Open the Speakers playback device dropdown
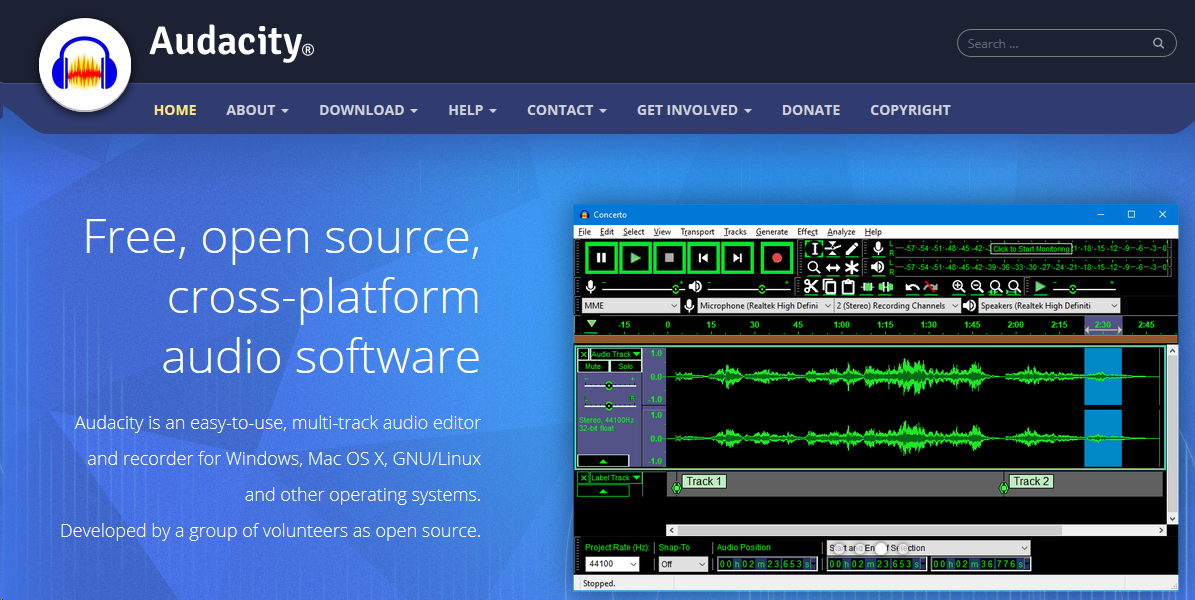This screenshot has height=600, width=1195. click(x=1049, y=306)
